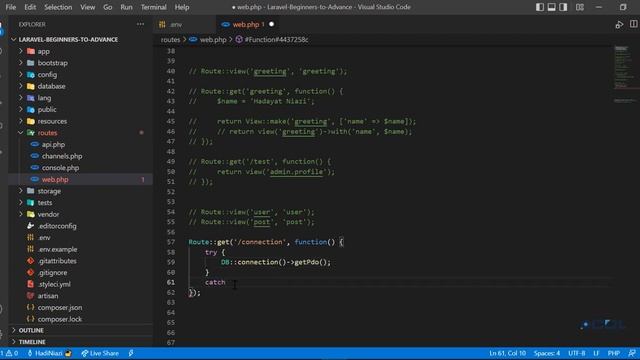Toggle primary side bar layout icon

coord(540,7)
